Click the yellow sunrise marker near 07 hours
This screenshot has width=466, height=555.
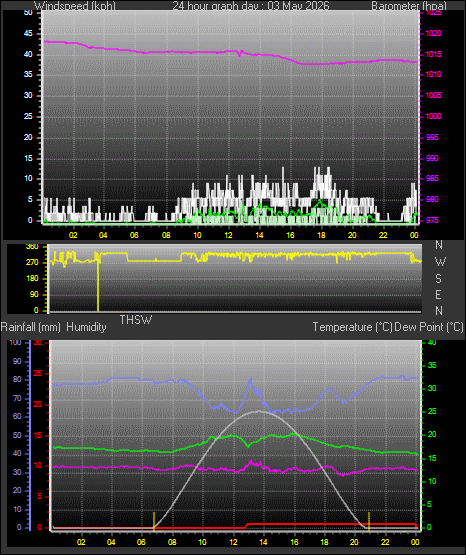[x=154, y=521]
